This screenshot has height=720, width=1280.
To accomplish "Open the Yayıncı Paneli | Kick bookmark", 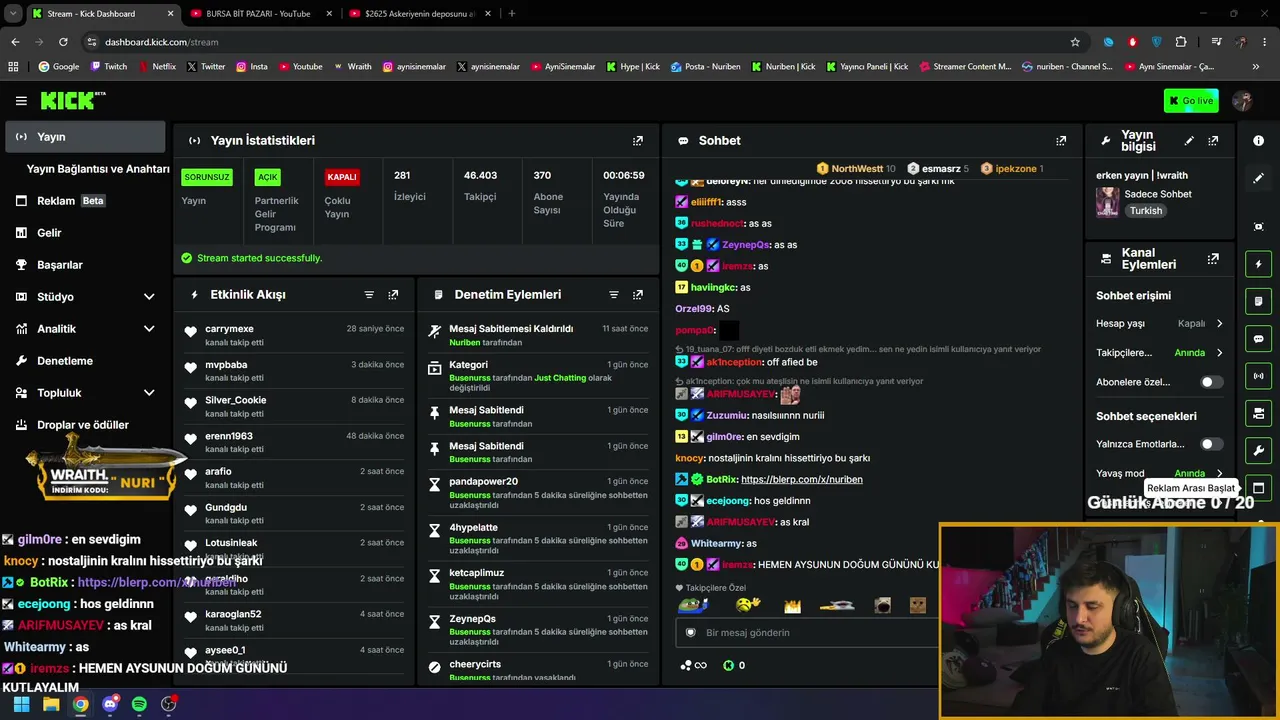I will point(867,67).
